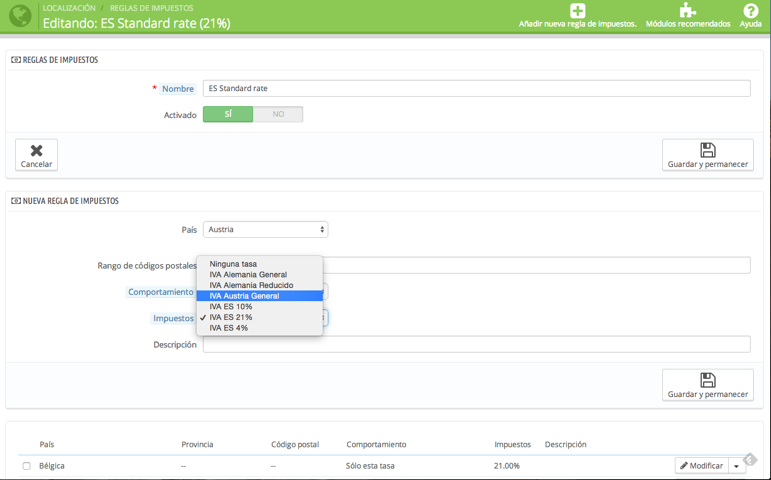
Task: Click the Impuestos column header
Action: point(512,444)
